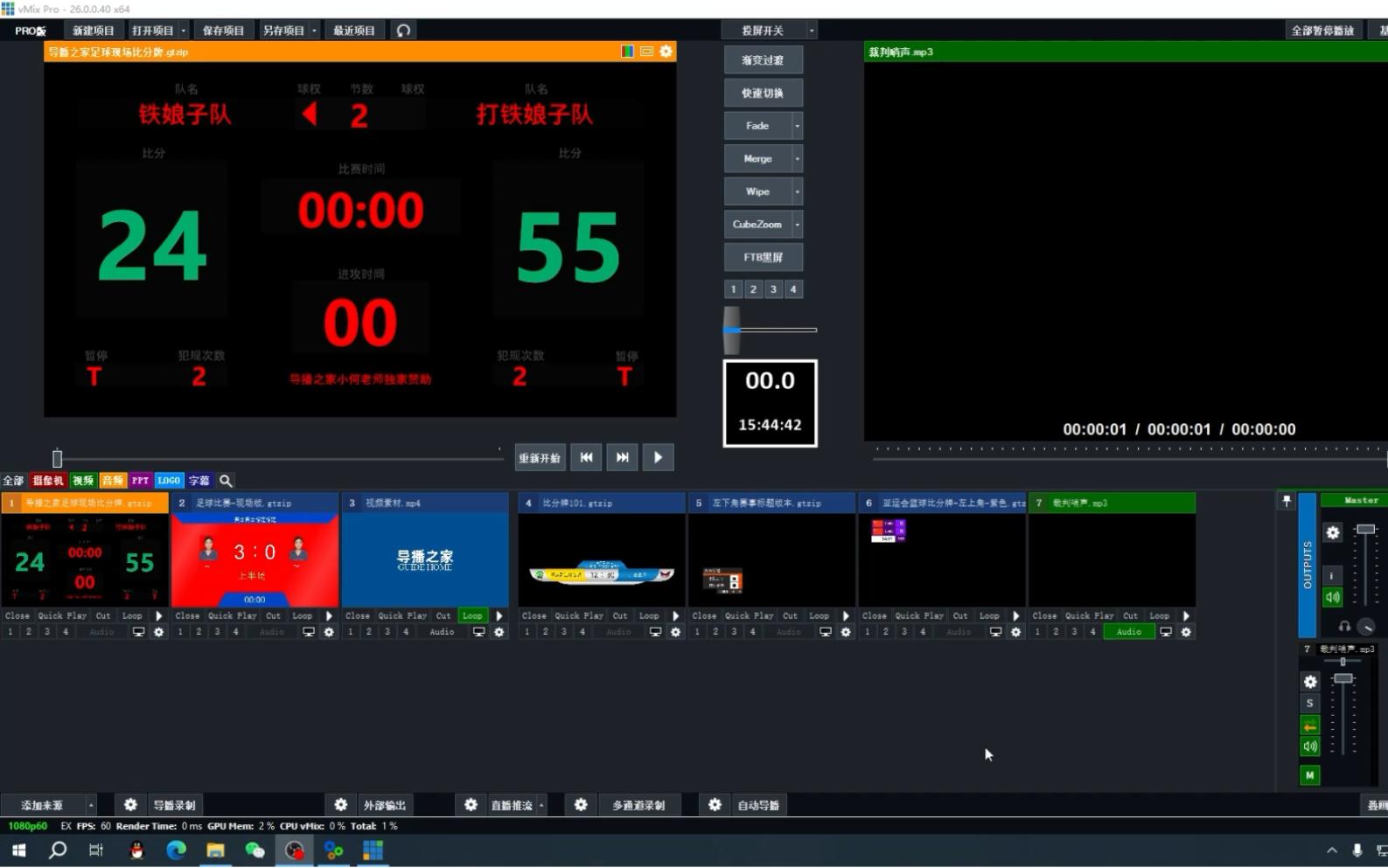
Task: Click the 重新开始 restart button
Action: [x=540, y=457]
